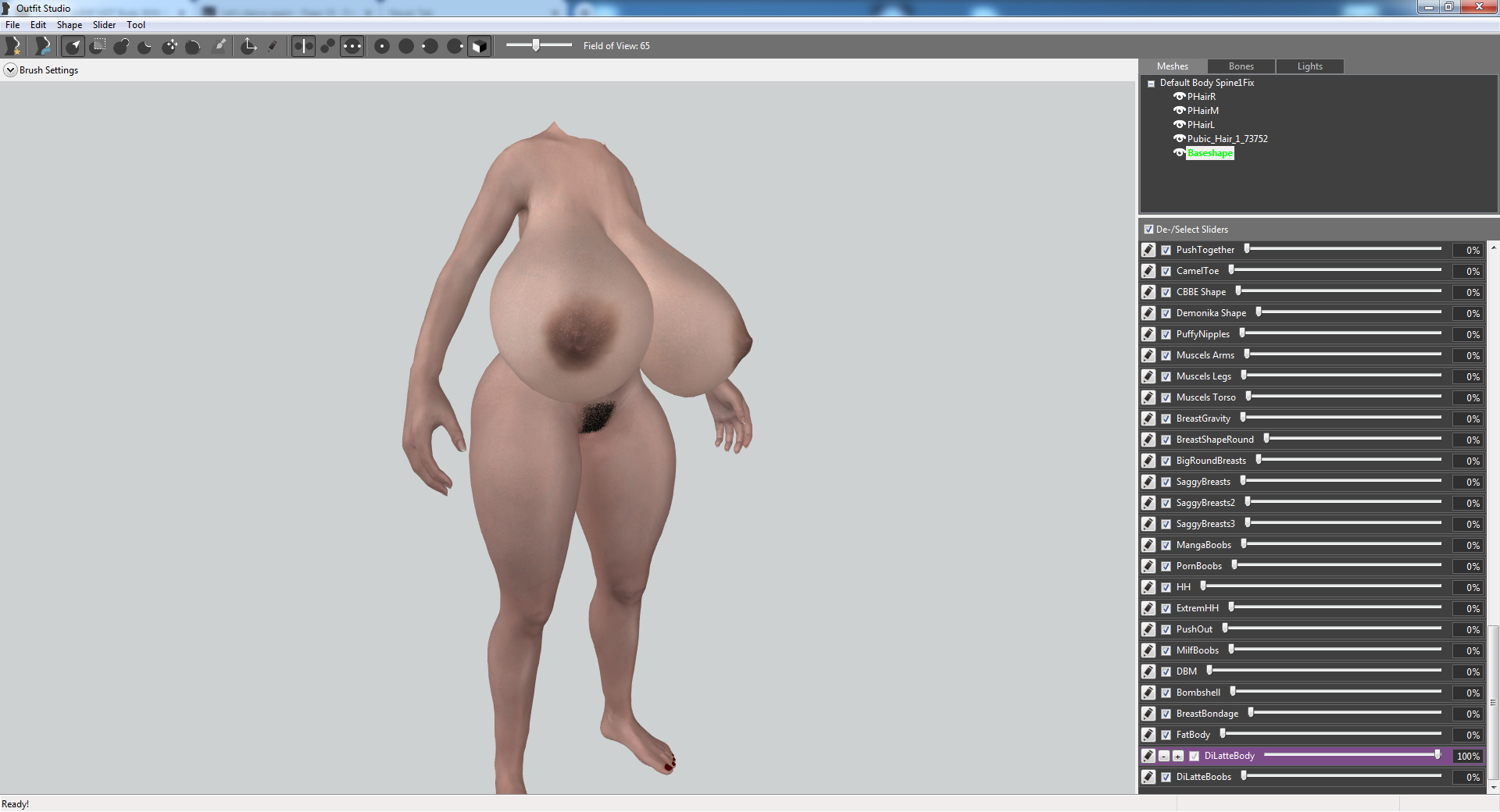Click edit pencil for PushTogether slider
1500x812 pixels.
point(1148,250)
